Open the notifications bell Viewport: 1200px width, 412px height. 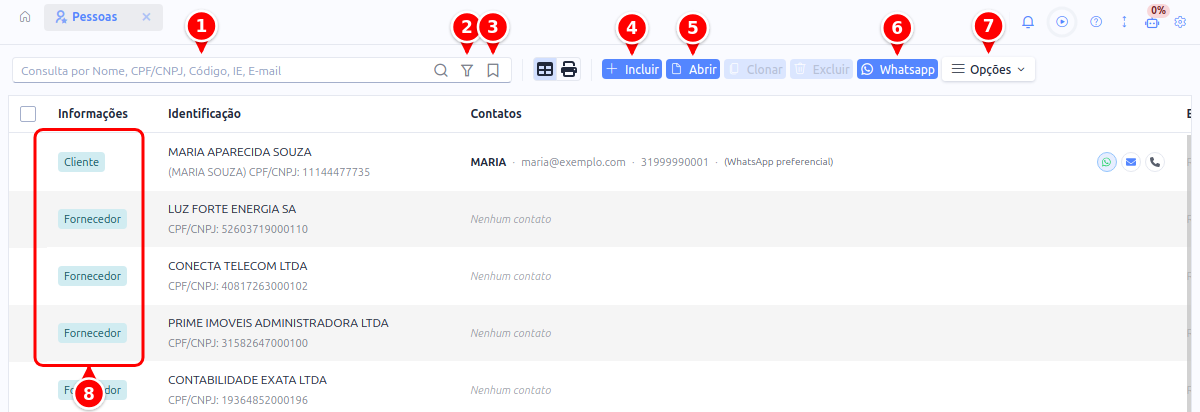pyautogui.click(x=1028, y=21)
